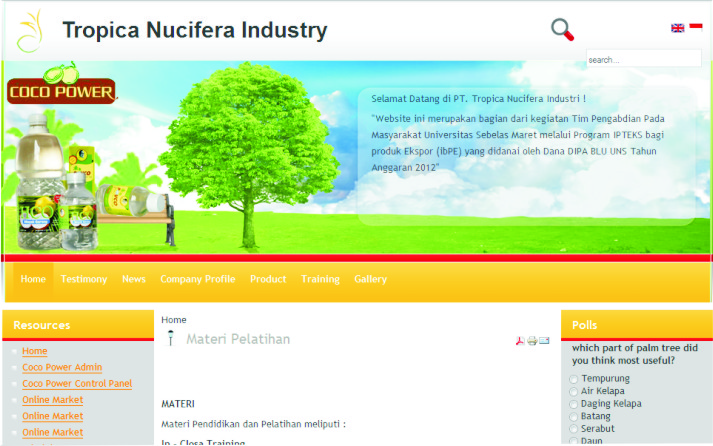This screenshot has height=446, width=713.
Task: Select the Tempurung poll option
Action: (574, 379)
